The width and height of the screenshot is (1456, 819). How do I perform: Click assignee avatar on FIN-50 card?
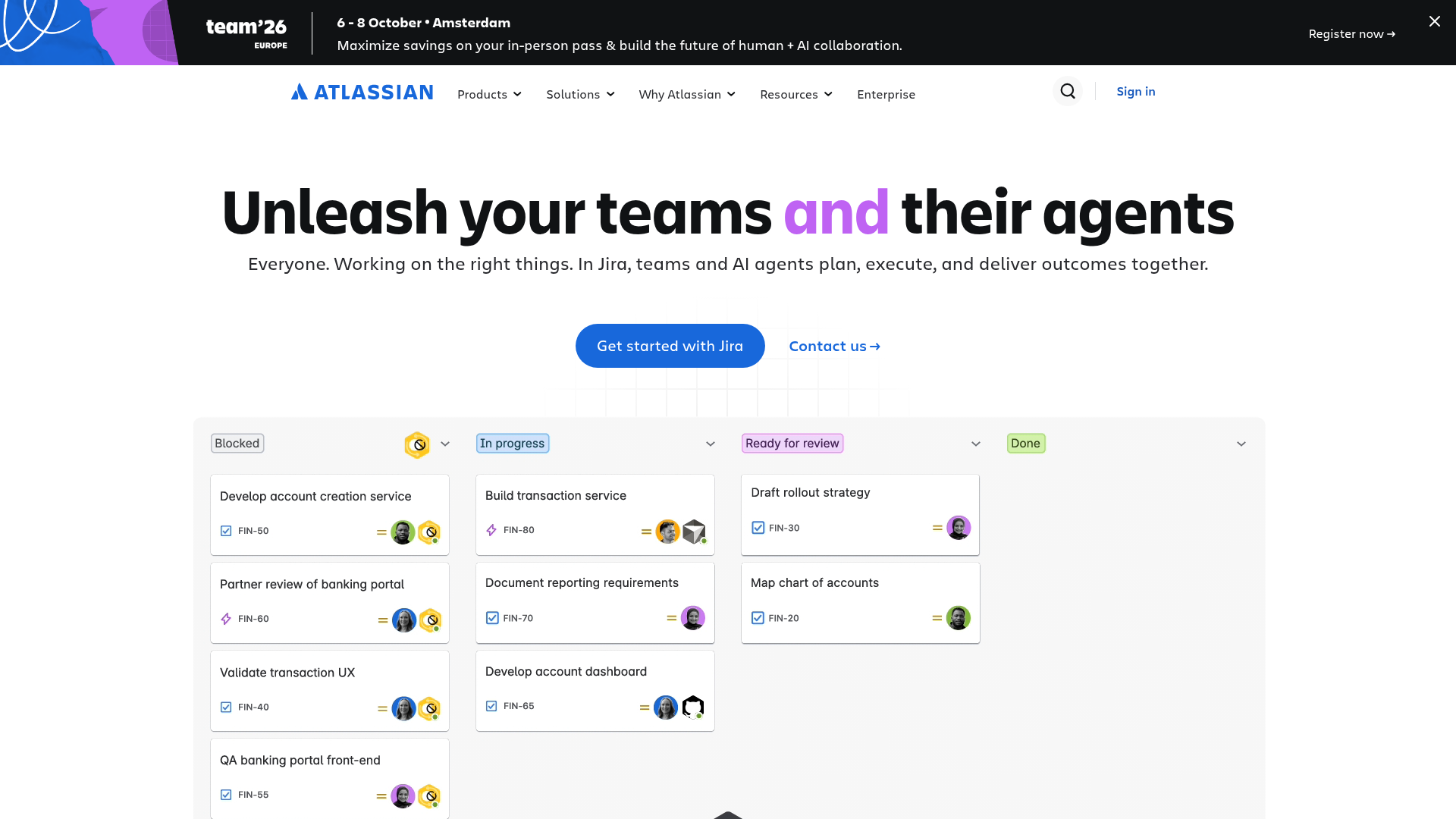(403, 532)
